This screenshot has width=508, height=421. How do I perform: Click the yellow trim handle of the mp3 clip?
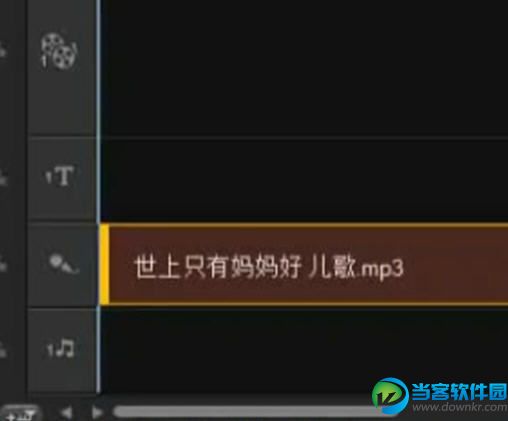click(104, 264)
